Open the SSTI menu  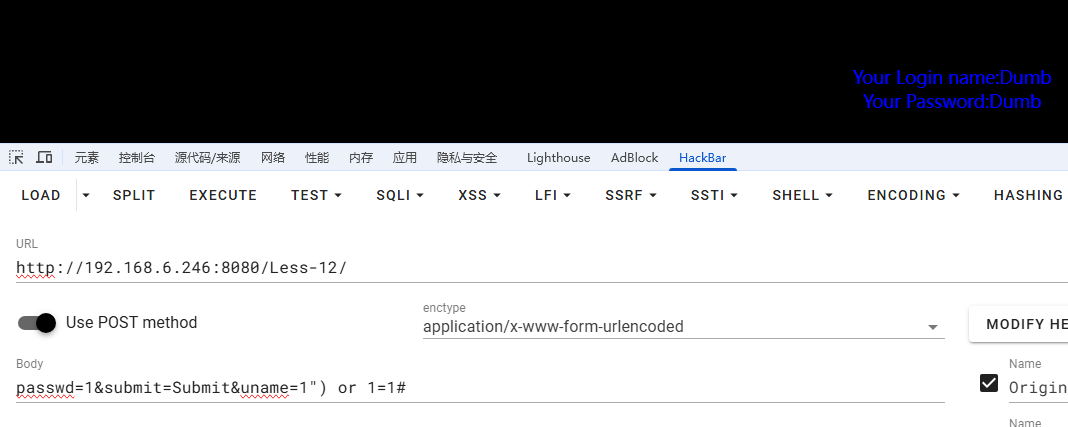pos(714,195)
